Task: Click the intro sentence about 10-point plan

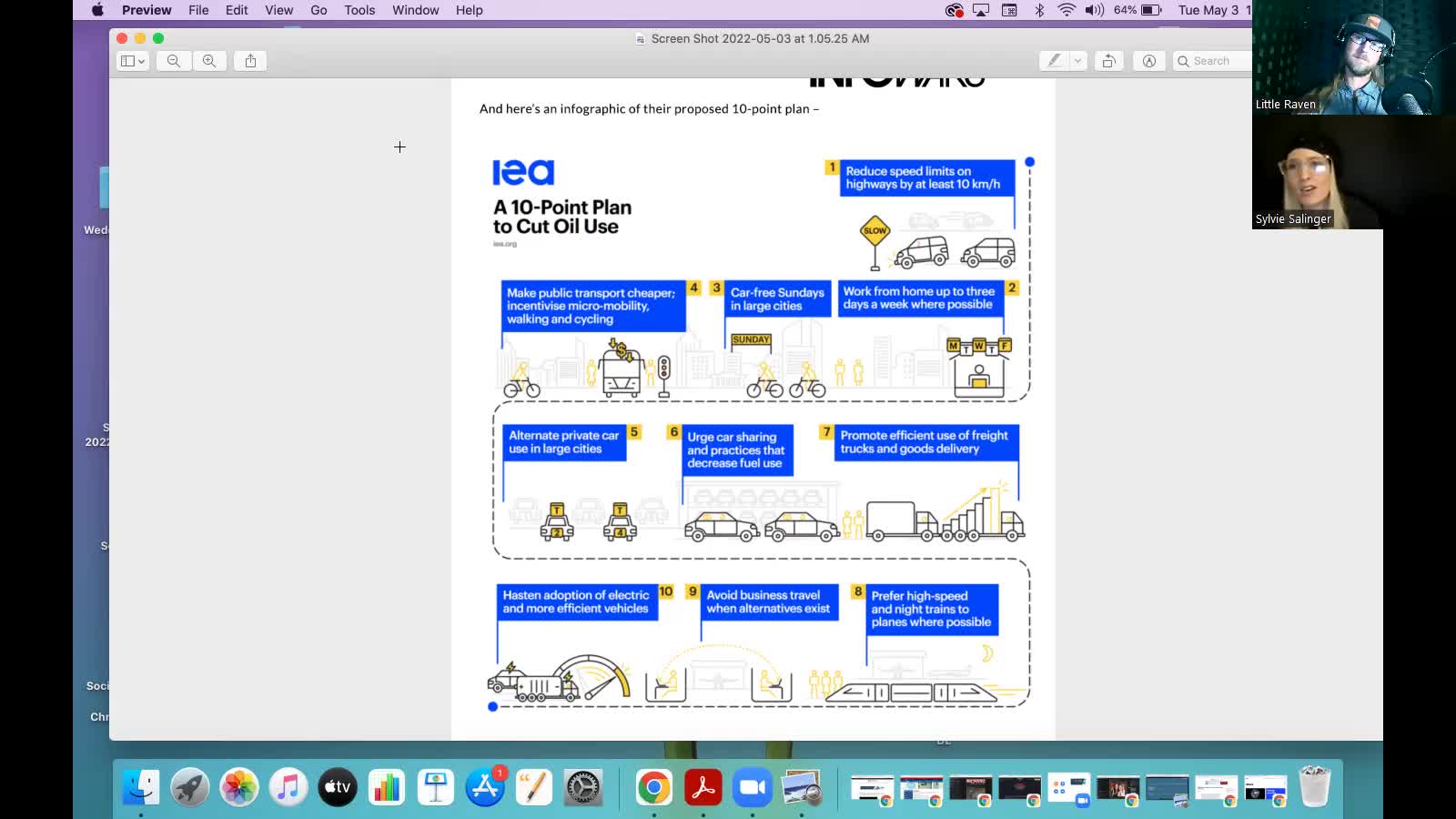Action: (649, 108)
